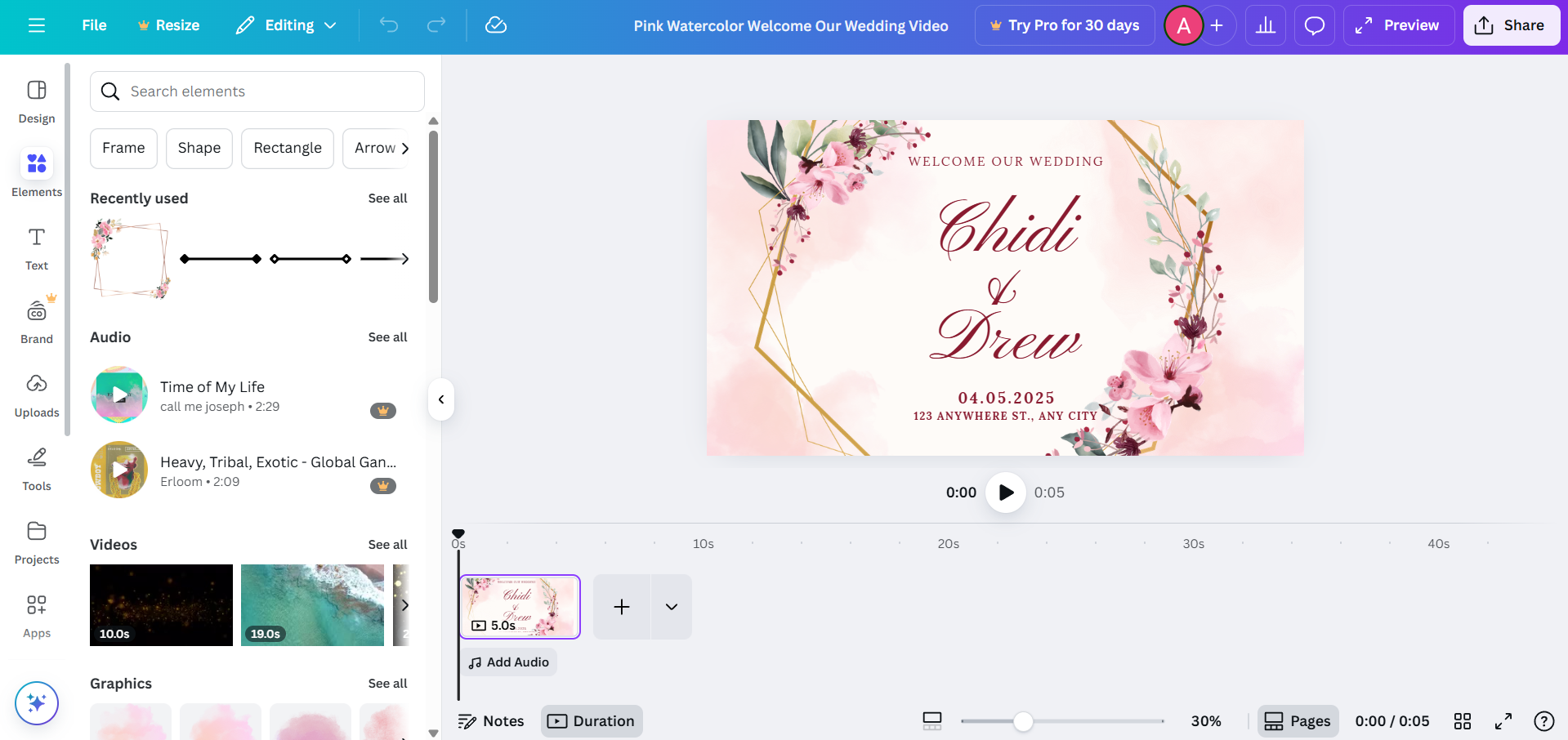Open the Text panel in the sidebar
This screenshot has height=740, width=1568.
(36, 247)
